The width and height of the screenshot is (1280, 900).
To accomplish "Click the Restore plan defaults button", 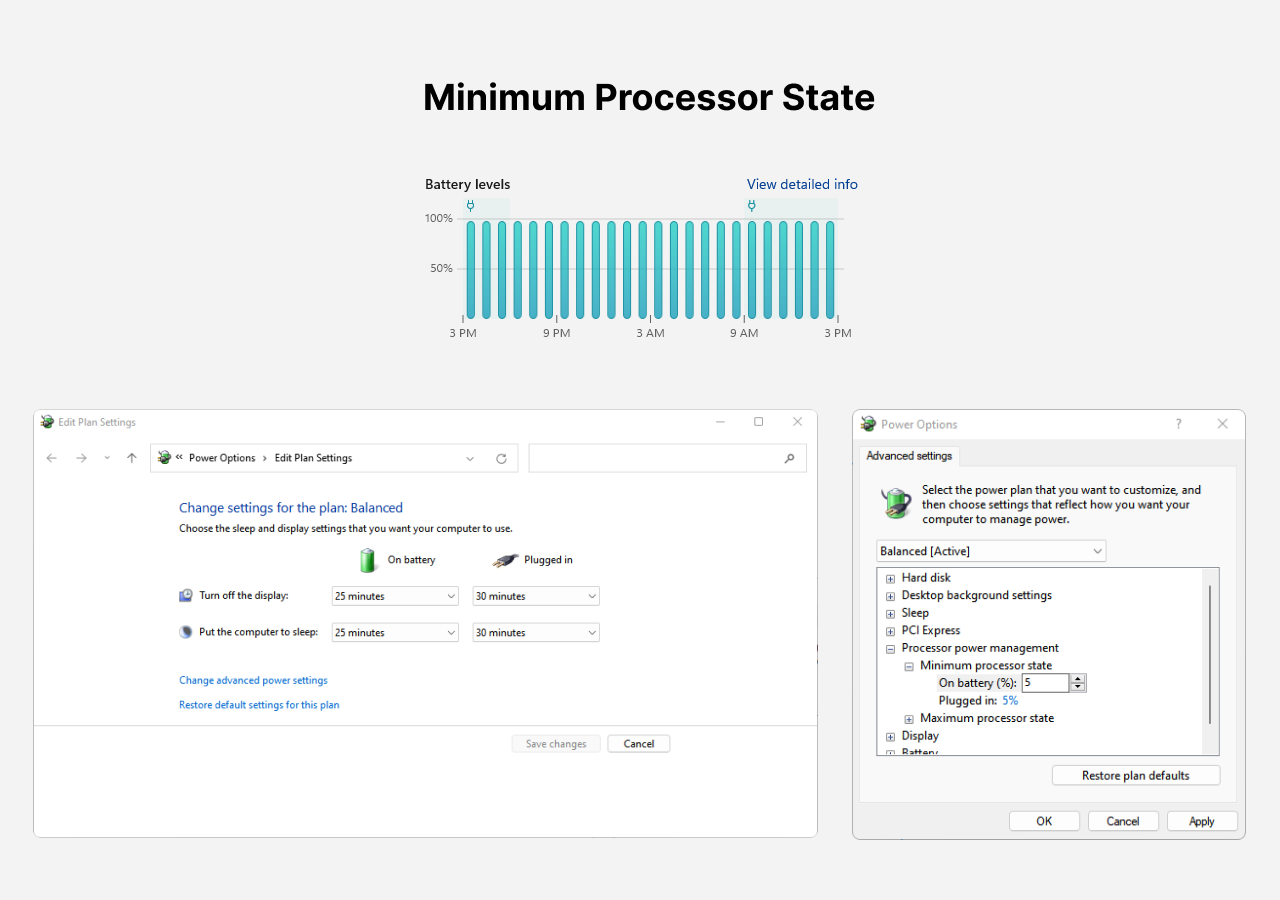I will pyautogui.click(x=1135, y=775).
